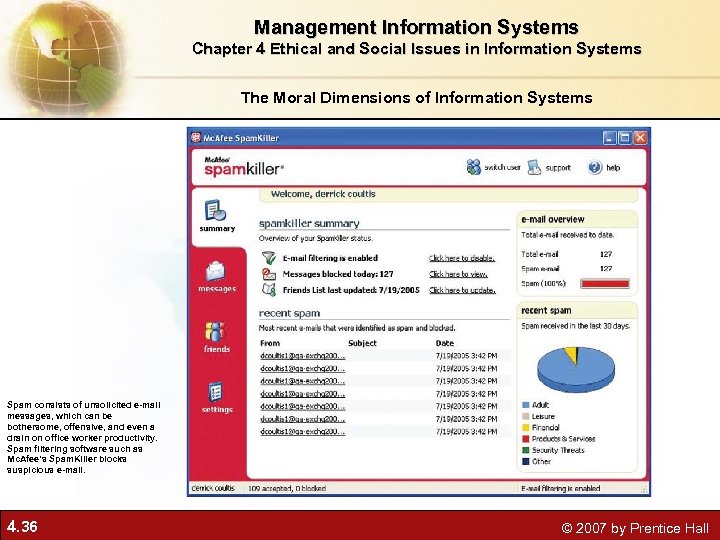Viewport: 720px width, 540px height.
Task: Click the Leisure legend color square
Action: pos(526,416)
